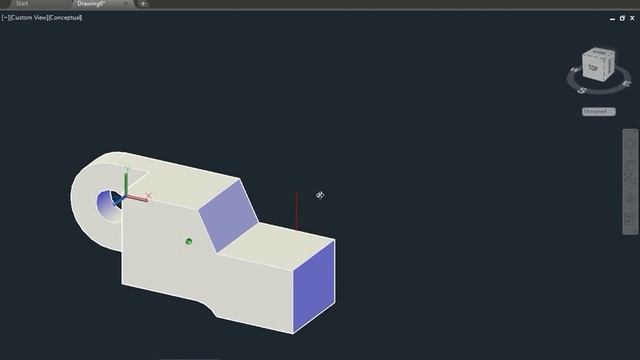Open the viewport controls [-] menu
The width and height of the screenshot is (640, 360).
pyautogui.click(x=5, y=18)
